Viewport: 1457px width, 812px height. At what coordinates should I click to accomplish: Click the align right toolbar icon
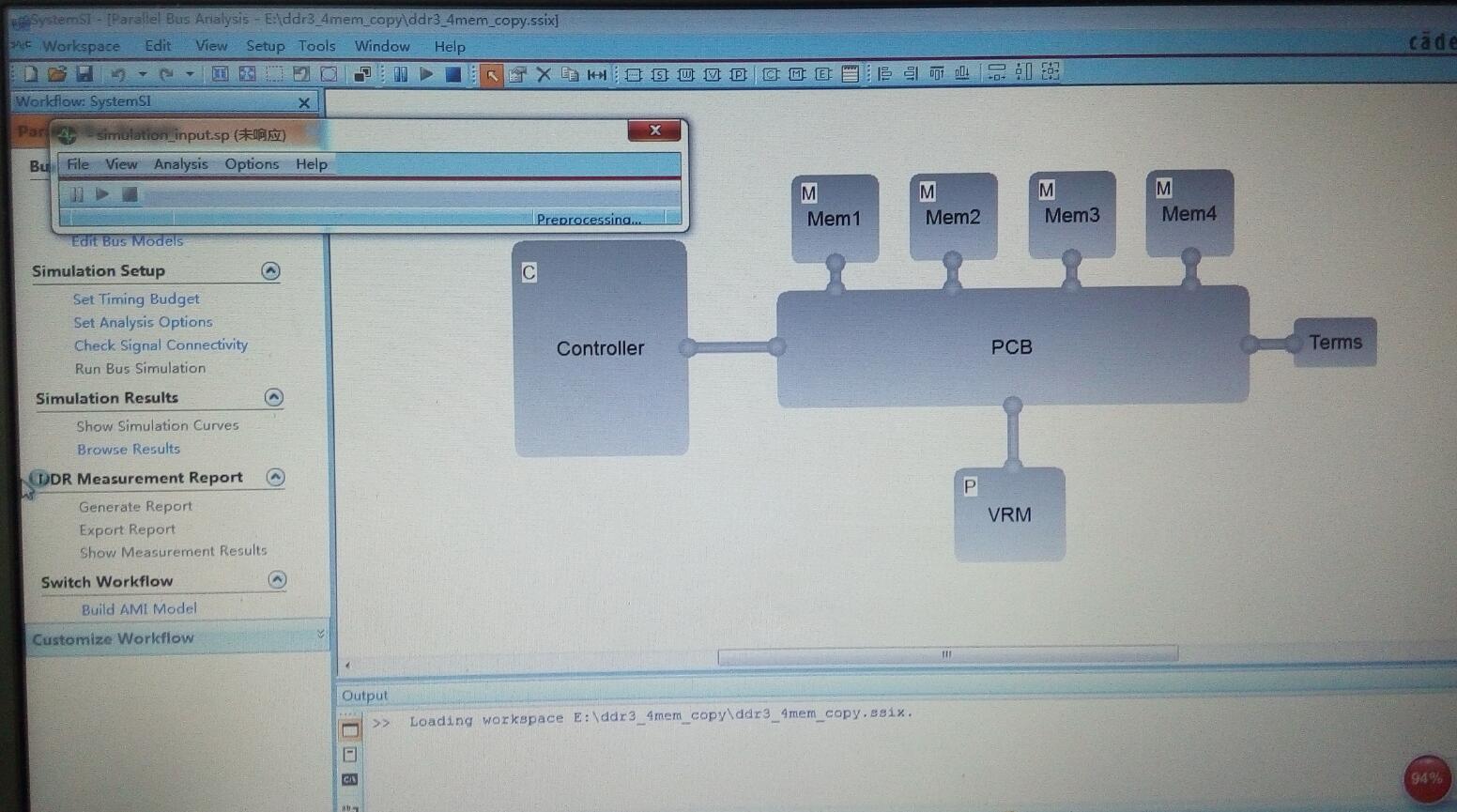tap(911, 73)
